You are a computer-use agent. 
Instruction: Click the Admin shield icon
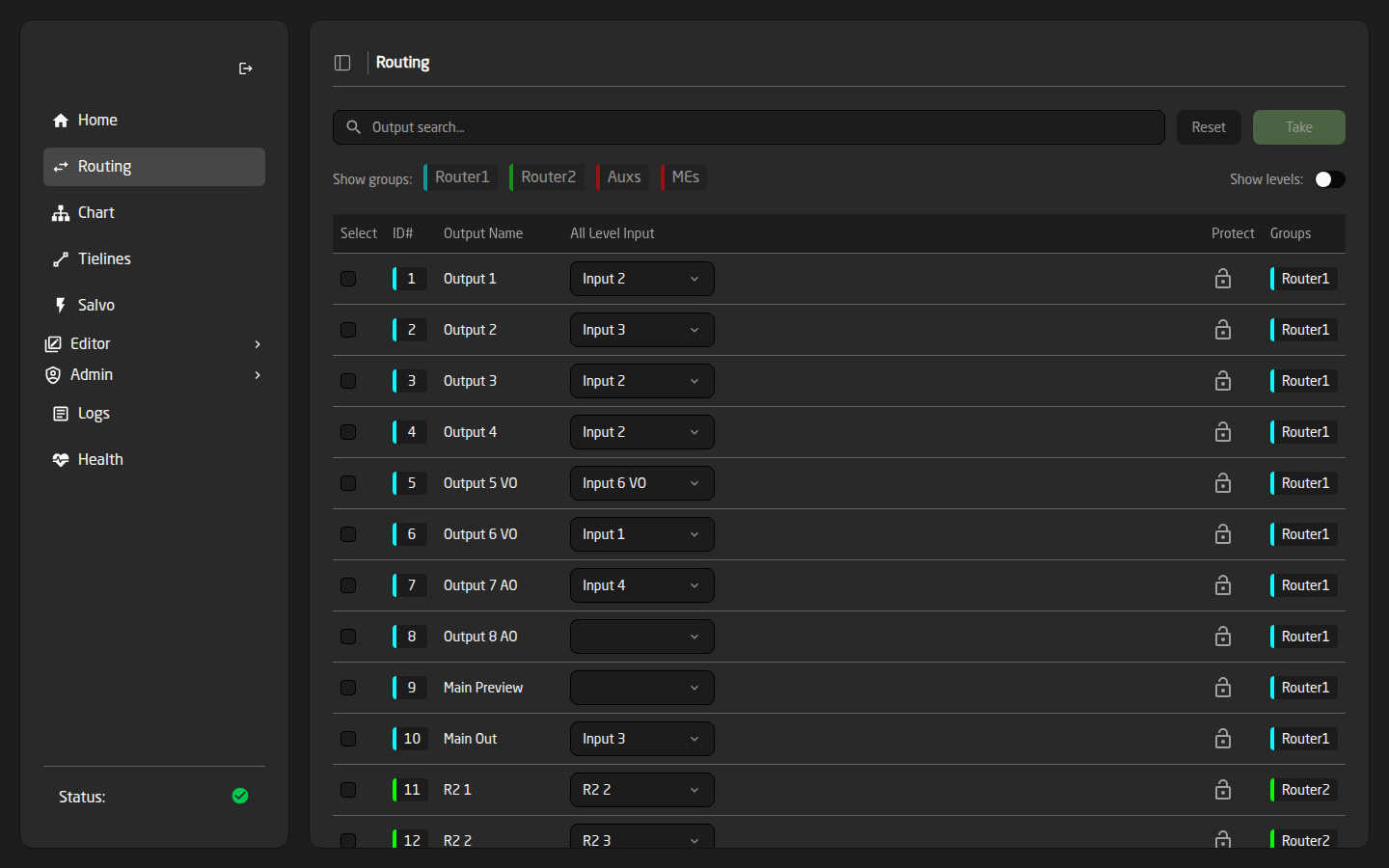click(53, 375)
